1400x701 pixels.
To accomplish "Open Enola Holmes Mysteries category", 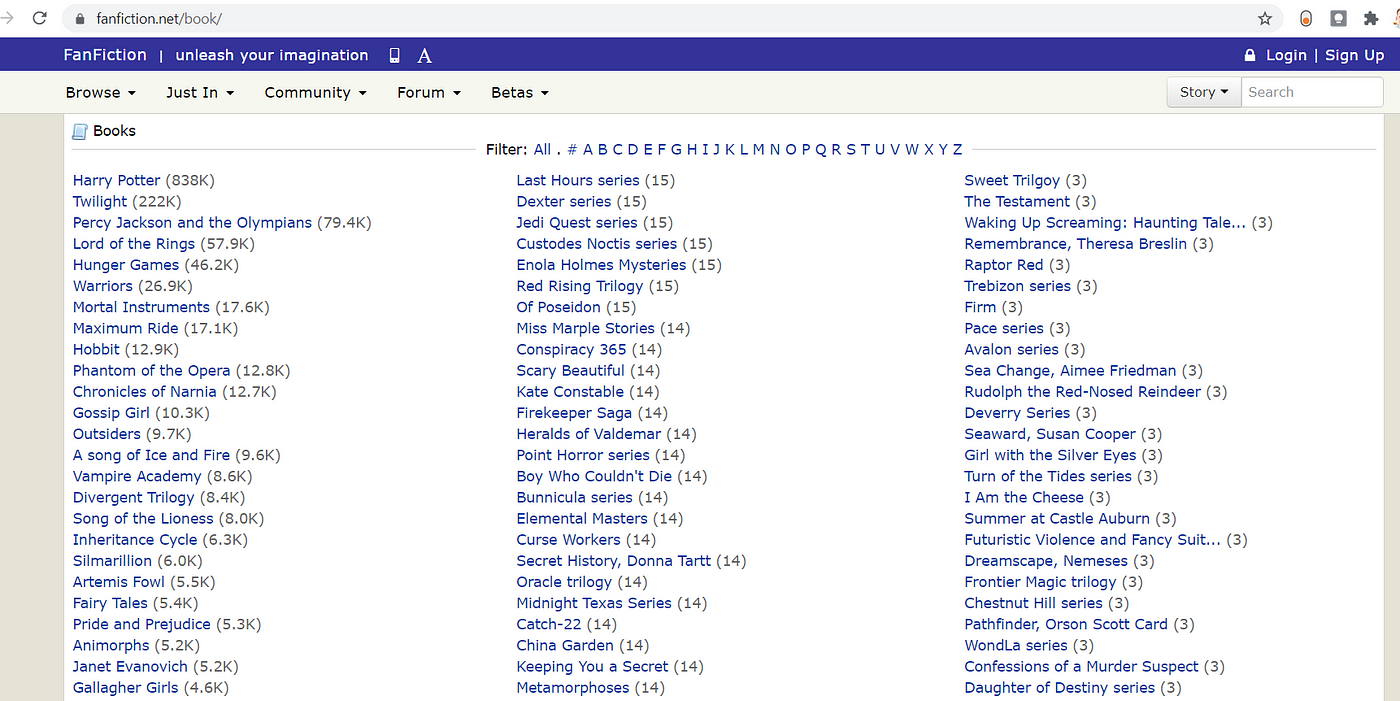I will [601, 265].
